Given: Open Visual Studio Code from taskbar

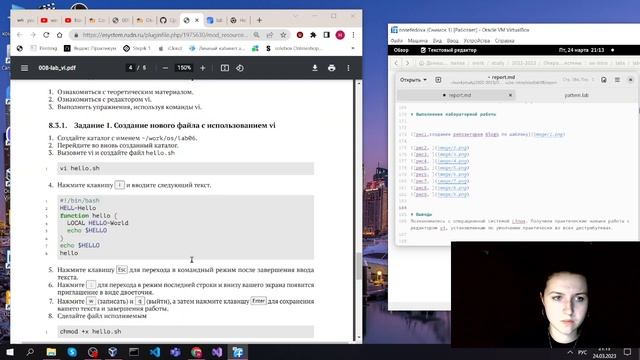Looking at the screenshot, I should 155,352.
